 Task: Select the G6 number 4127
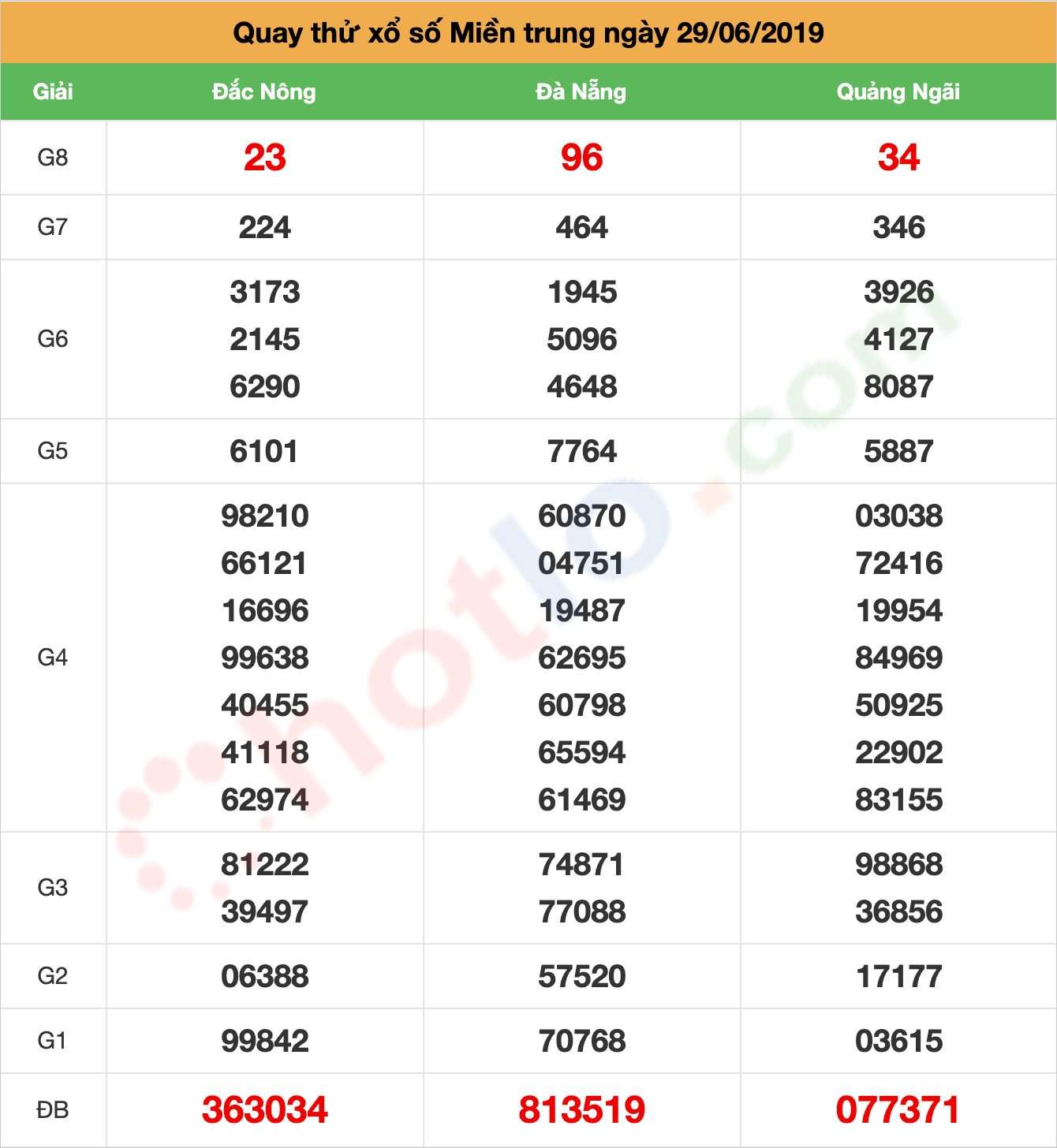click(899, 340)
